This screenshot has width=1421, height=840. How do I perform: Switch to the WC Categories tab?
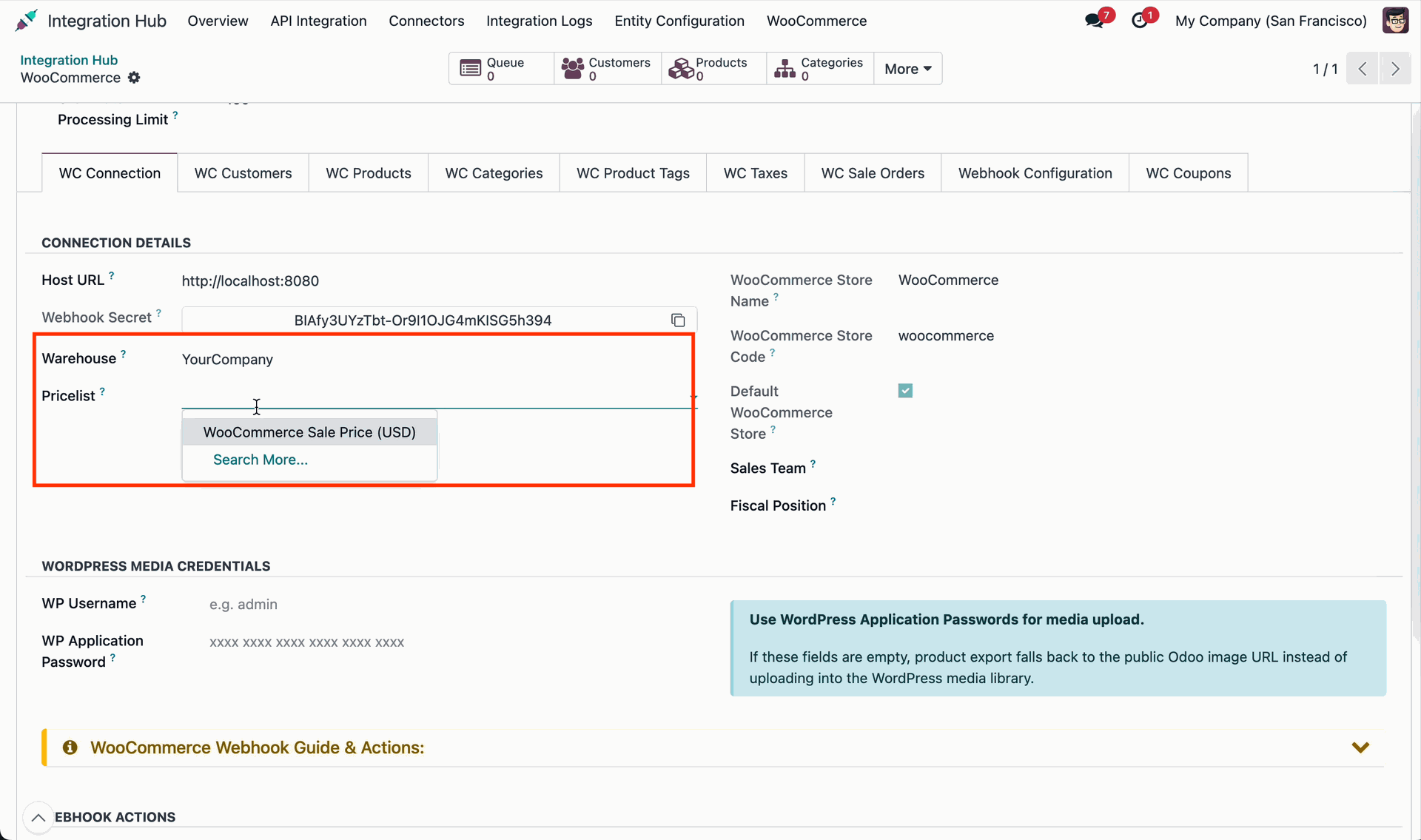494,173
